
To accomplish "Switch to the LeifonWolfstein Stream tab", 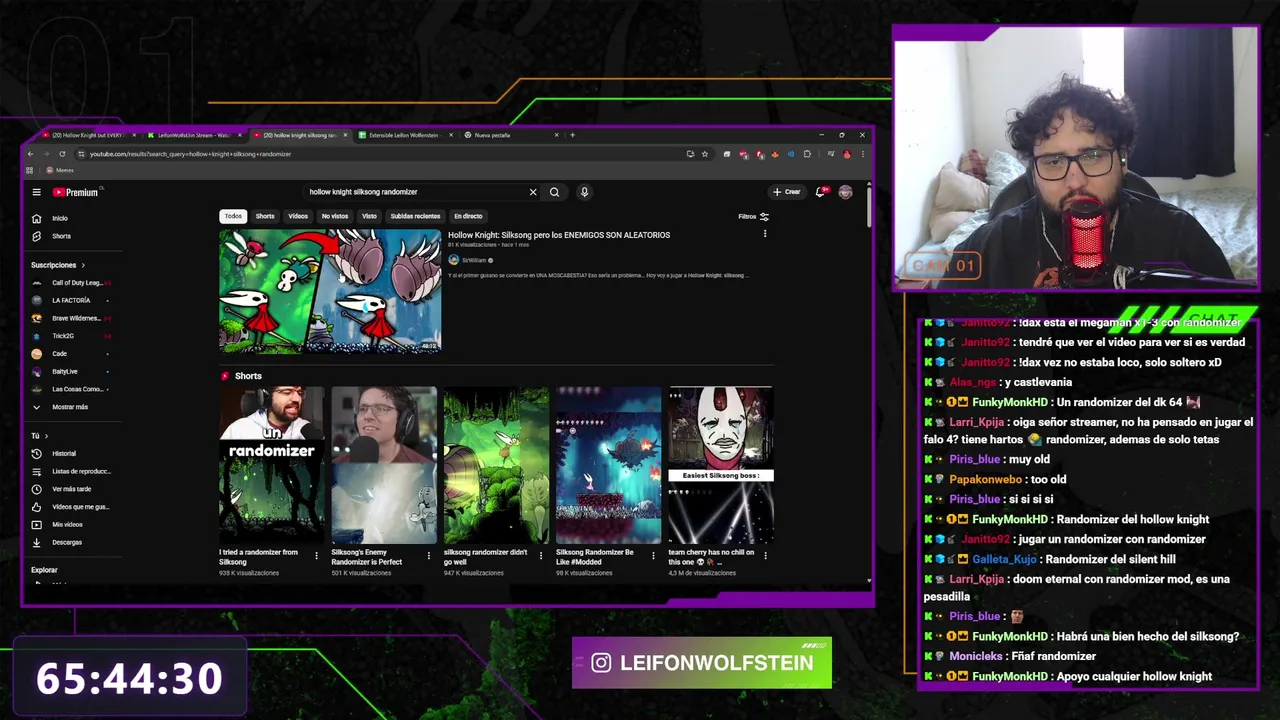I will click(x=193, y=135).
